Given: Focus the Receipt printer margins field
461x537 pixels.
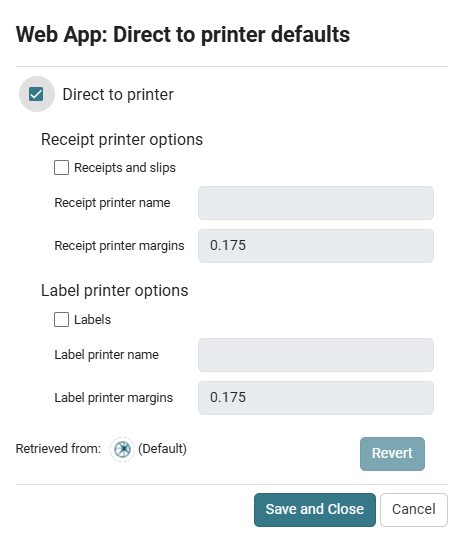Looking at the screenshot, I should (316, 246).
